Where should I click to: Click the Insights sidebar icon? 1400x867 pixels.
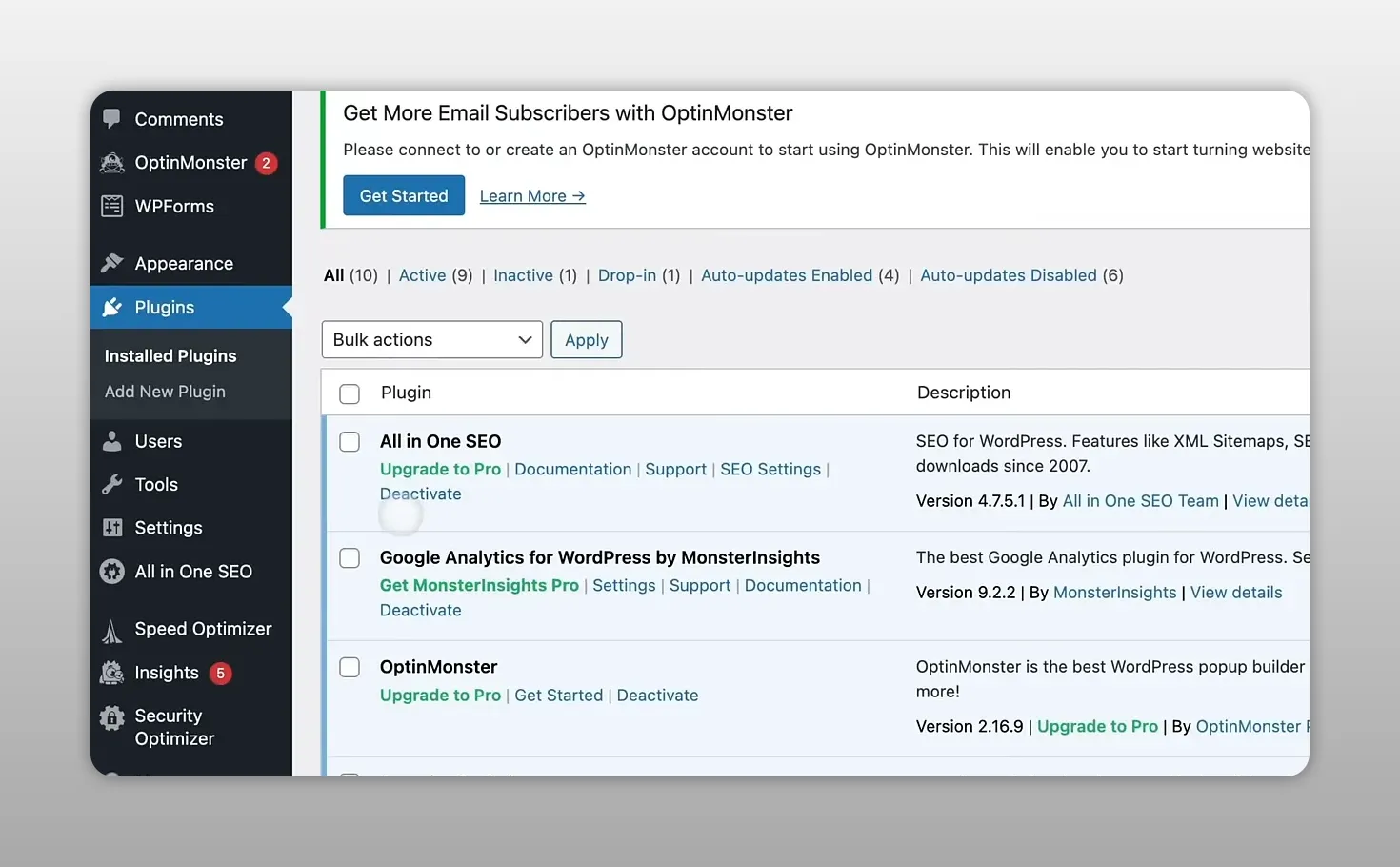[x=111, y=673]
